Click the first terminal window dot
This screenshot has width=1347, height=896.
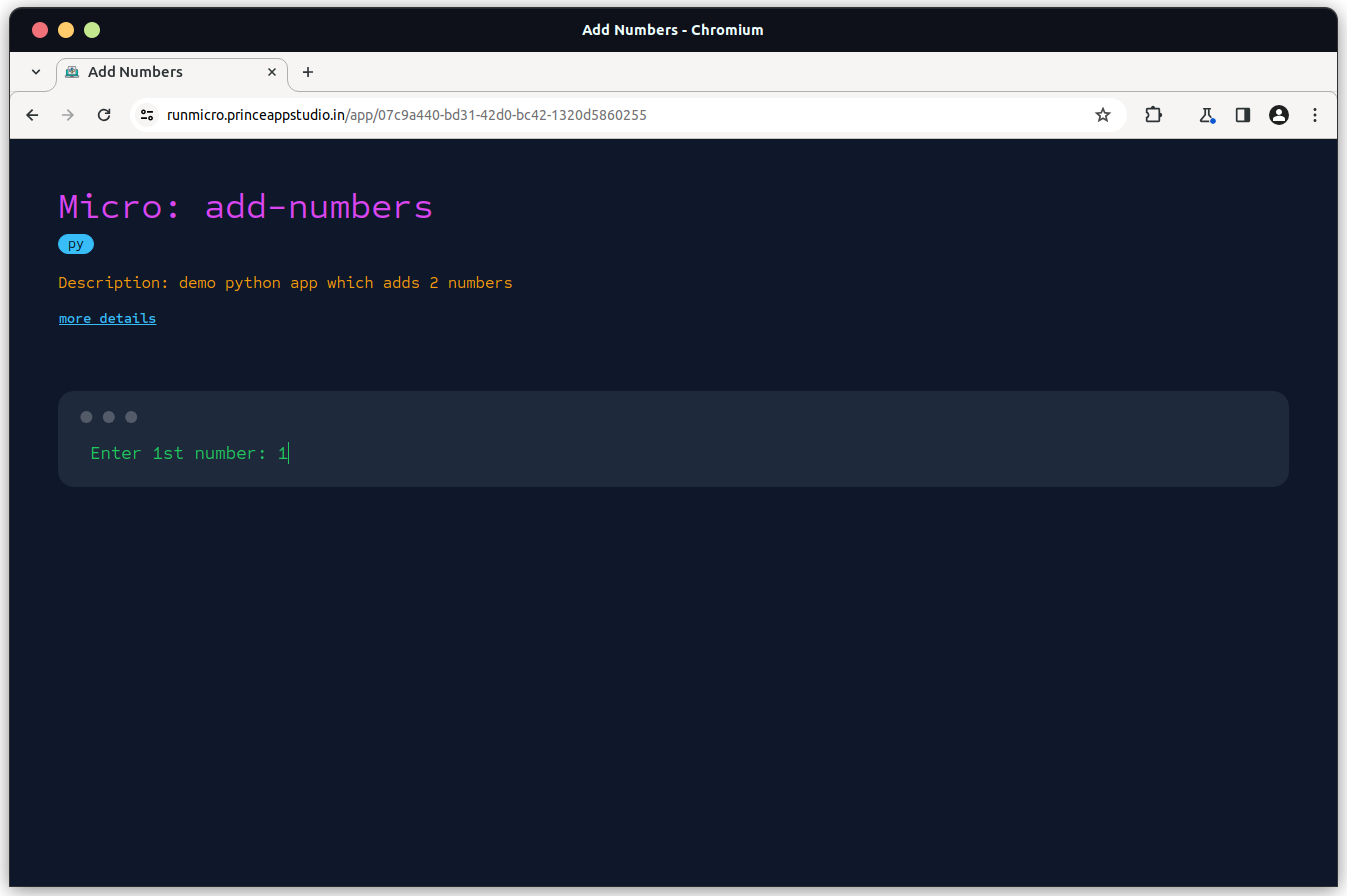87,417
